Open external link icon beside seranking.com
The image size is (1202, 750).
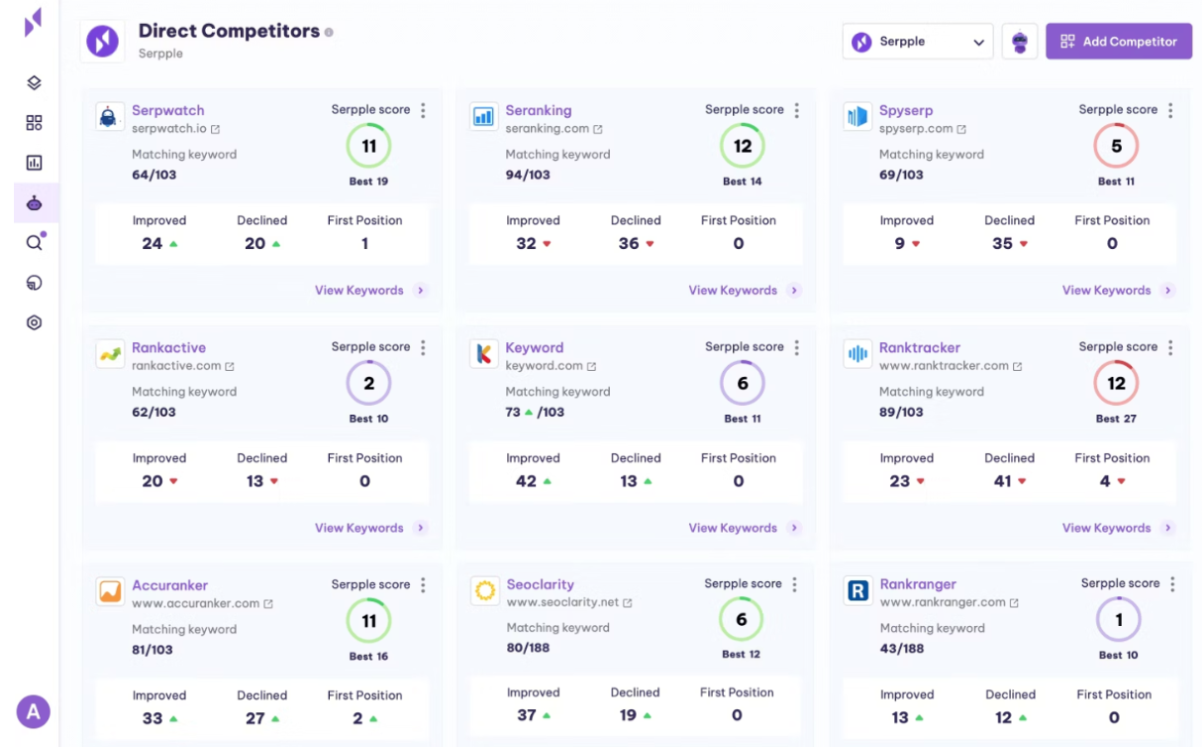598,129
